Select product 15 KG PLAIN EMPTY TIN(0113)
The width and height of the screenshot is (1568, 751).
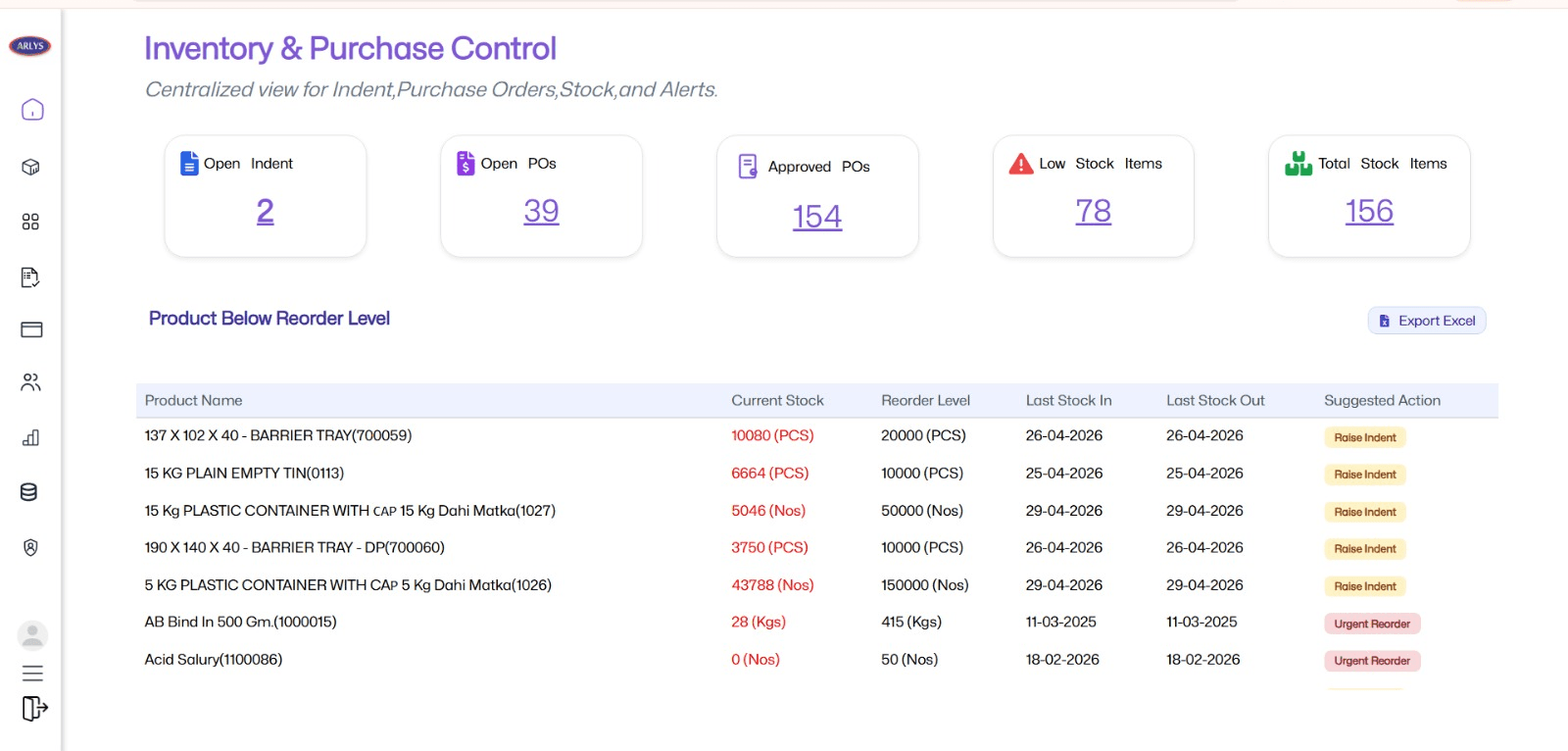point(244,473)
